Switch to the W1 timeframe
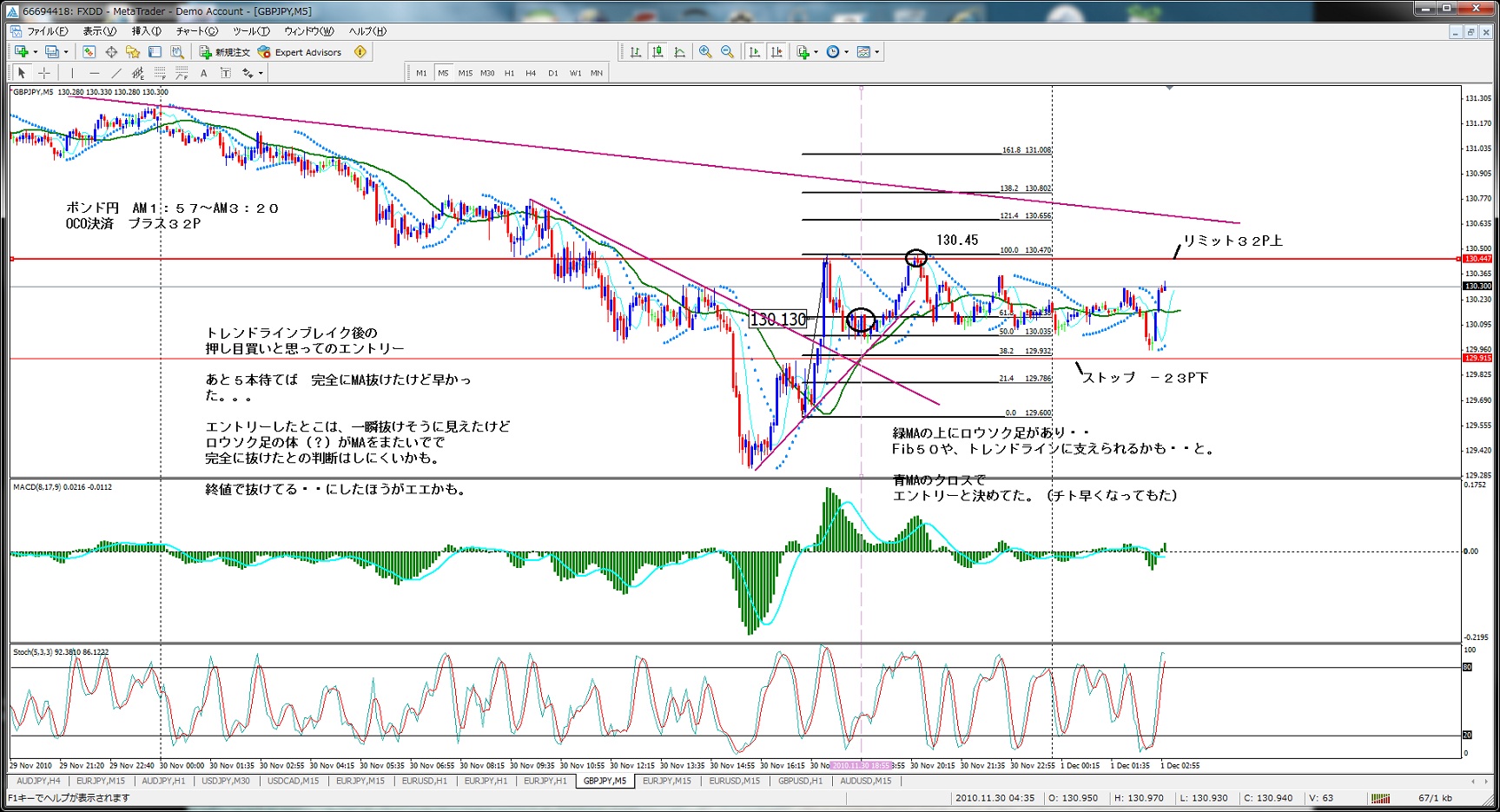 coord(575,73)
